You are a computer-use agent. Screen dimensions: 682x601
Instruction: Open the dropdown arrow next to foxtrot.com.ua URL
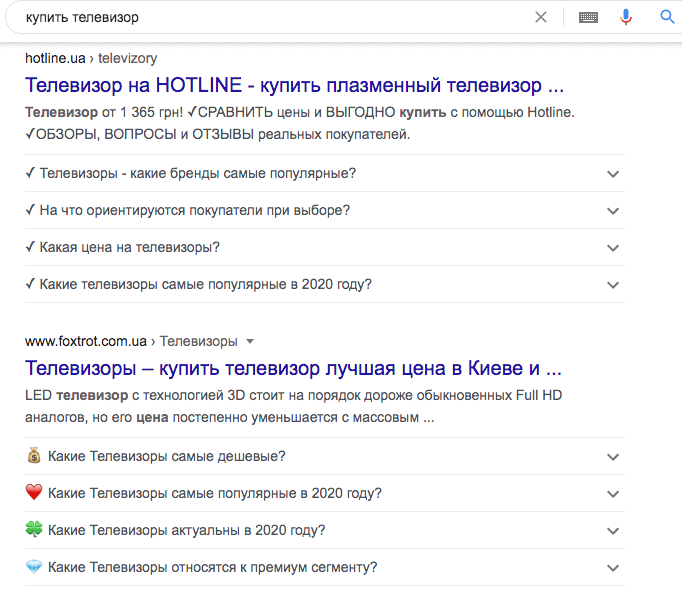click(x=250, y=341)
